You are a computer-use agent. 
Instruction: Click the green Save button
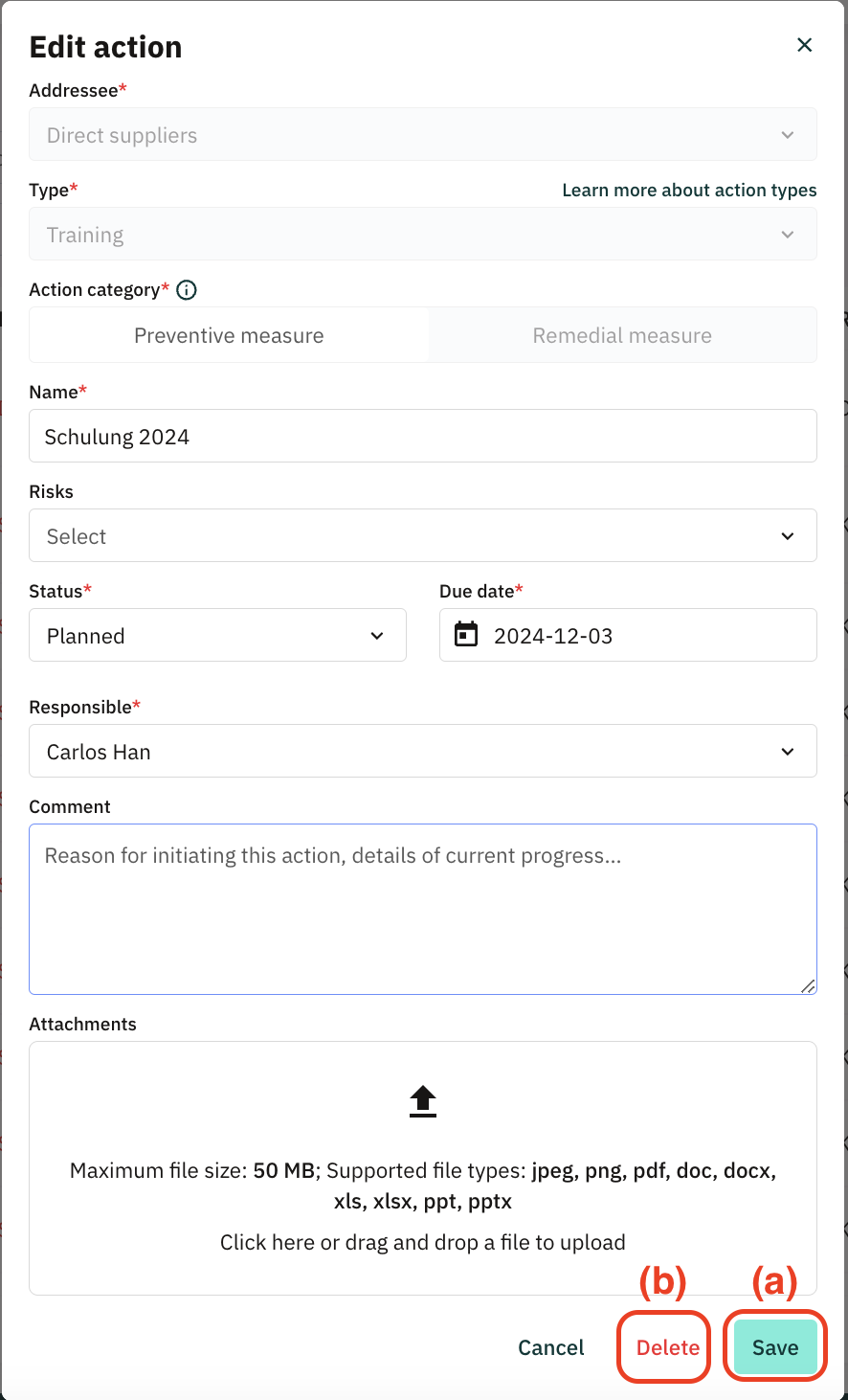[x=775, y=1347]
